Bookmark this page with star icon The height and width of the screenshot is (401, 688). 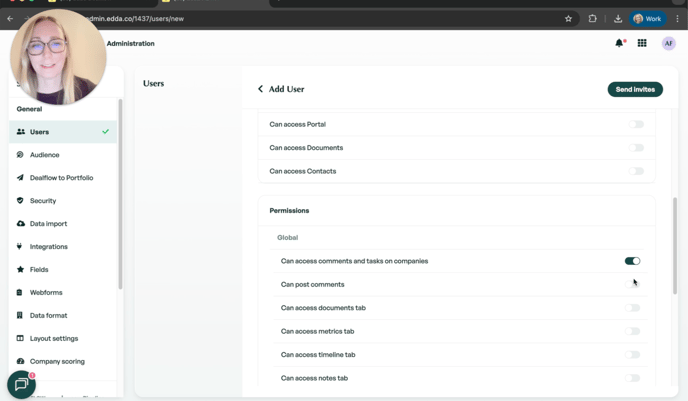pos(568,18)
